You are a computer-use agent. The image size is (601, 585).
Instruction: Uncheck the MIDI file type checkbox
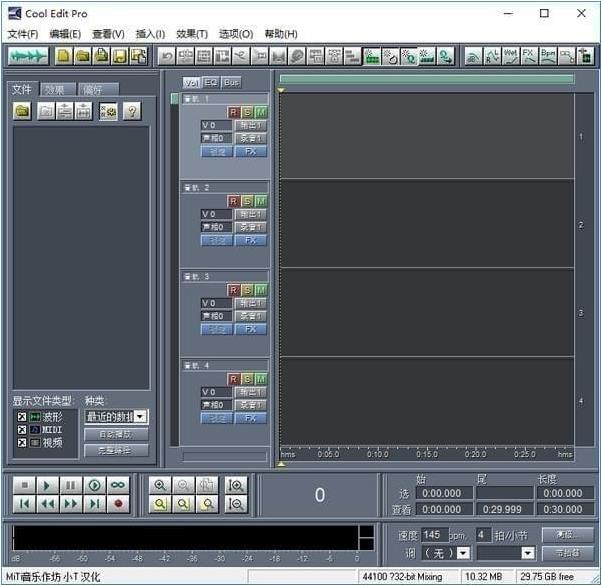click(21, 429)
